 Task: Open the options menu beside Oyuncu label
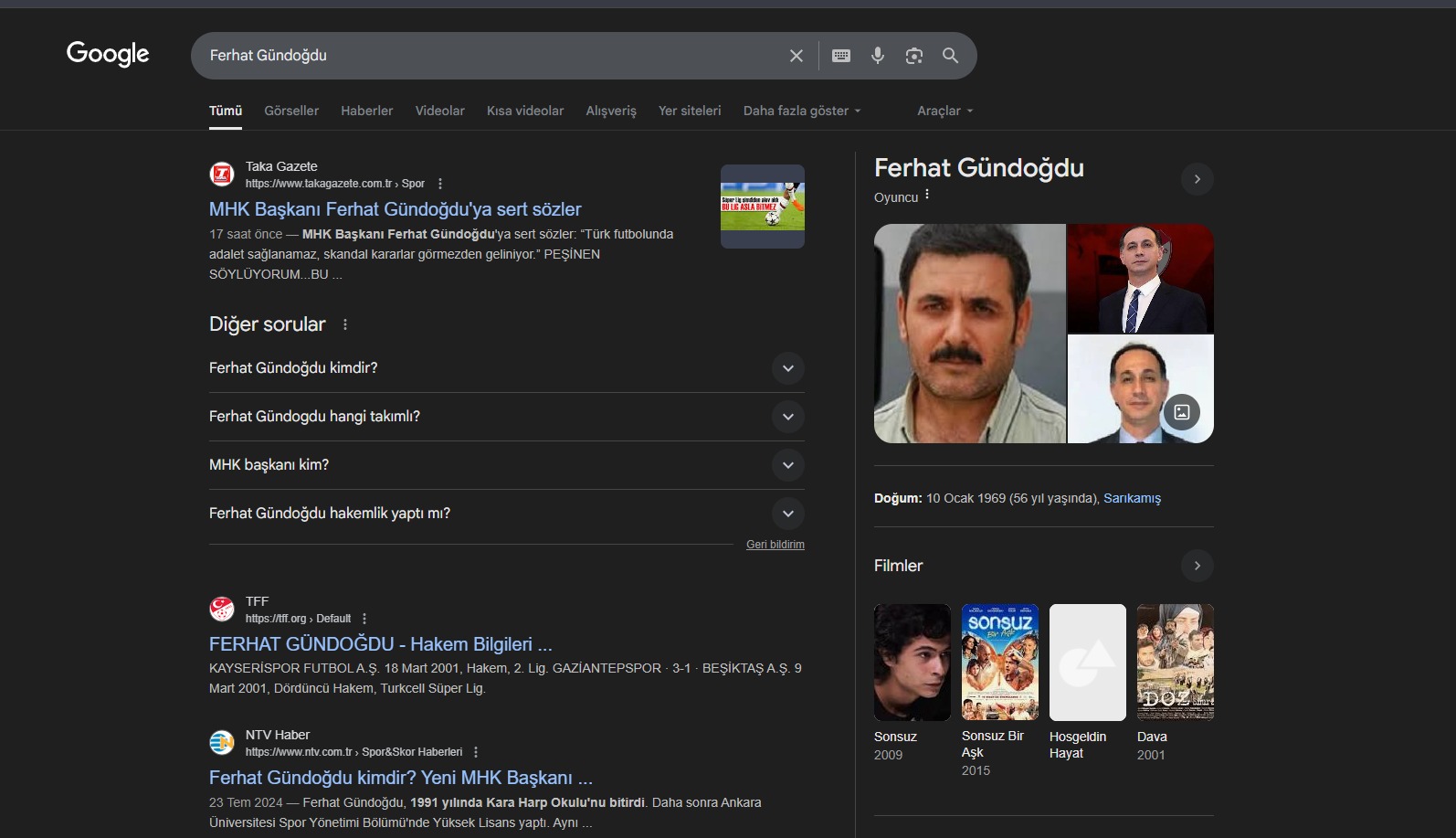927,195
